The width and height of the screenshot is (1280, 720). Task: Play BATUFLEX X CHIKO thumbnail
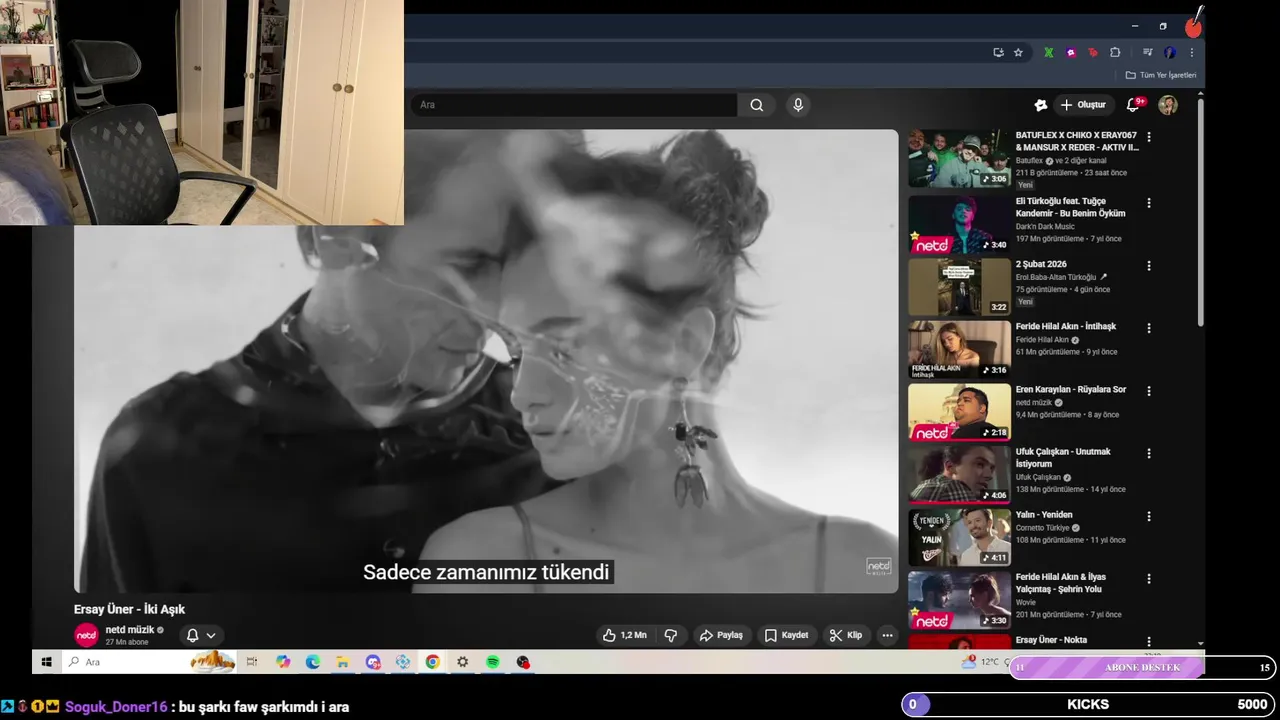tap(959, 159)
